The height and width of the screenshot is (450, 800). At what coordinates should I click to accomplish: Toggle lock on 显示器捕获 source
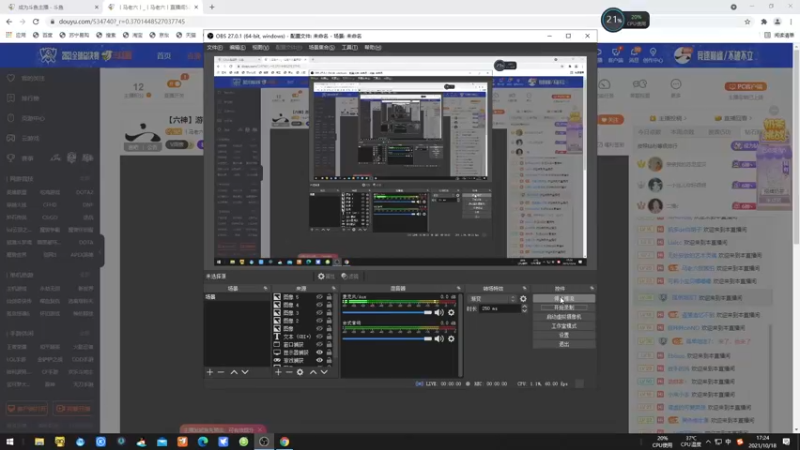click(329, 352)
